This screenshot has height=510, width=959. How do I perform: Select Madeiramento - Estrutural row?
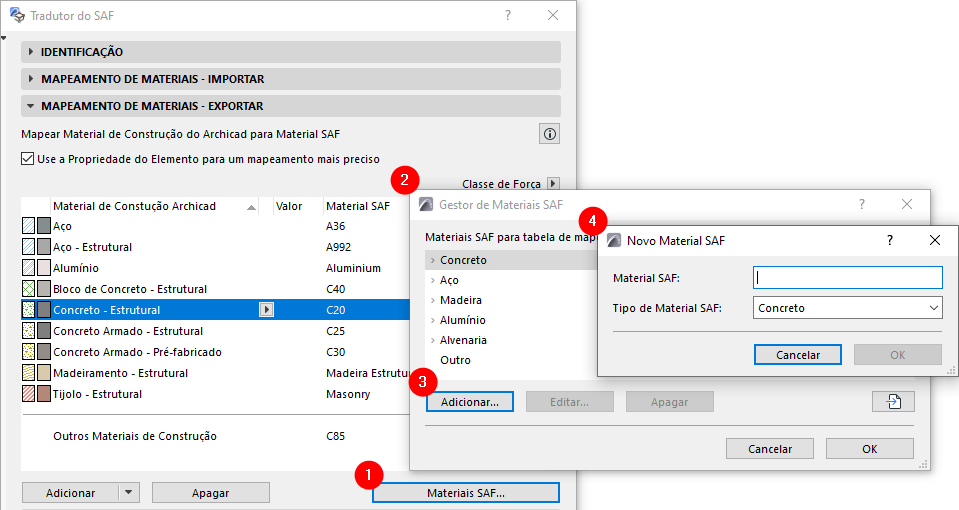(x=215, y=373)
